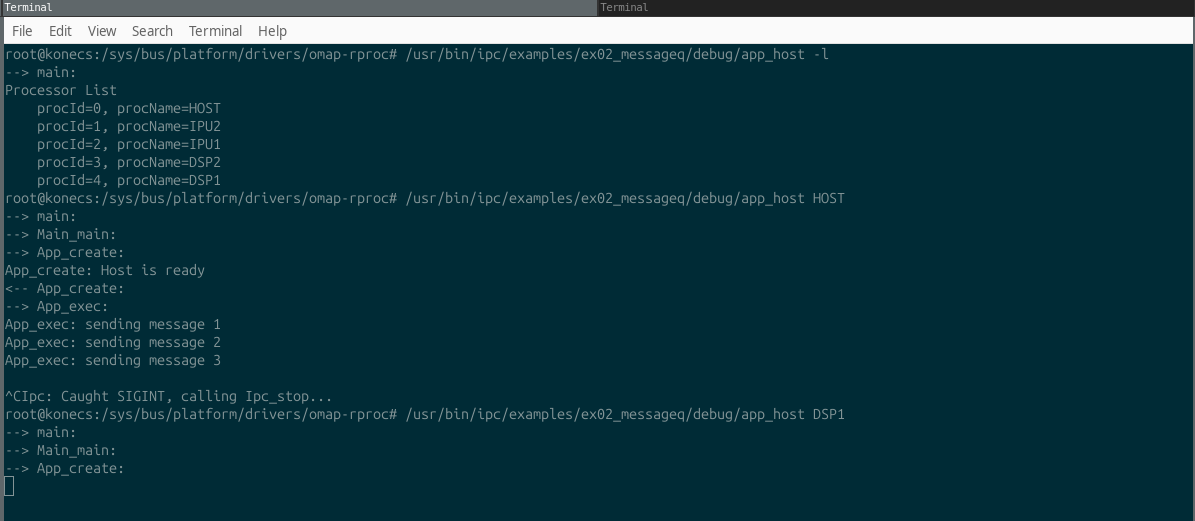The width and height of the screenshot is (1195, 521).
Task: Click the procId=4 procName=DSP1 line
Action: 129,181
